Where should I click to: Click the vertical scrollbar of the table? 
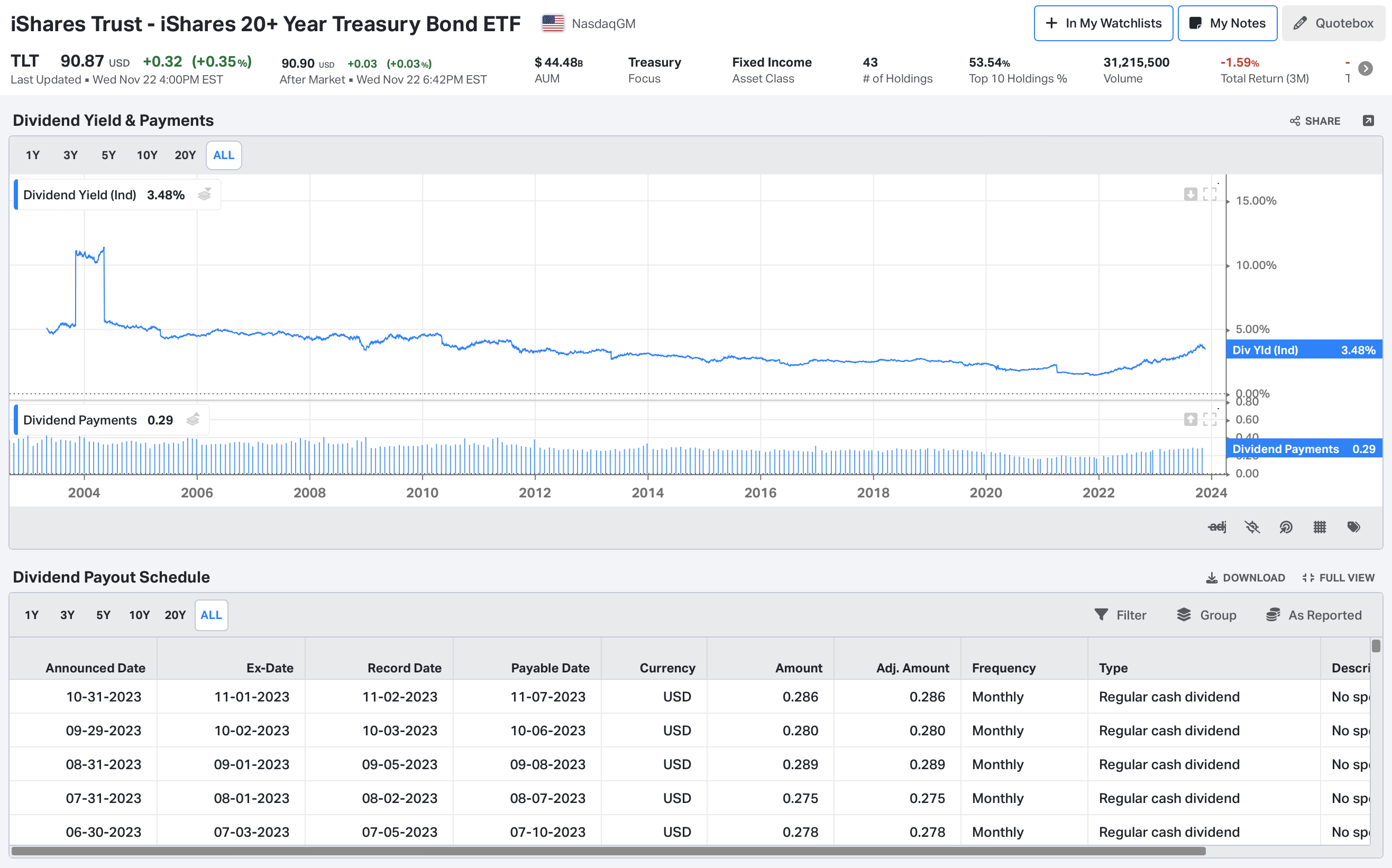point(1376,647)
